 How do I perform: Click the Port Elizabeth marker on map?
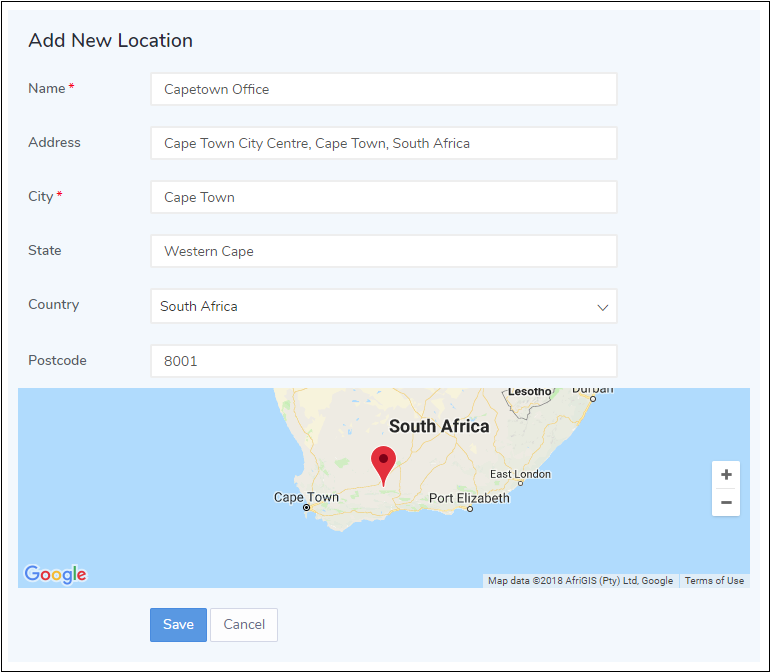click(470, 508)
